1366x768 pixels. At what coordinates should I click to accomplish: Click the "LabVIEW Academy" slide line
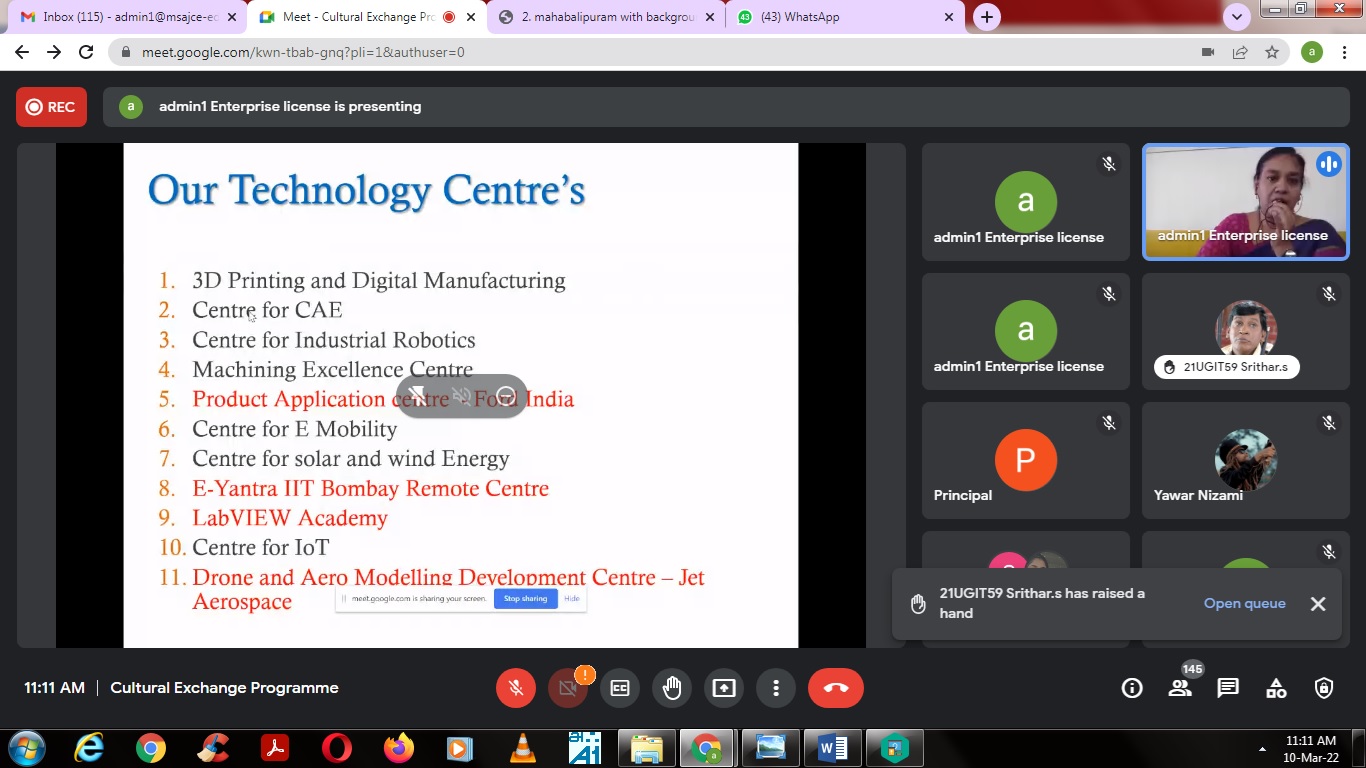pyautogui.click(x=290, y=518)
